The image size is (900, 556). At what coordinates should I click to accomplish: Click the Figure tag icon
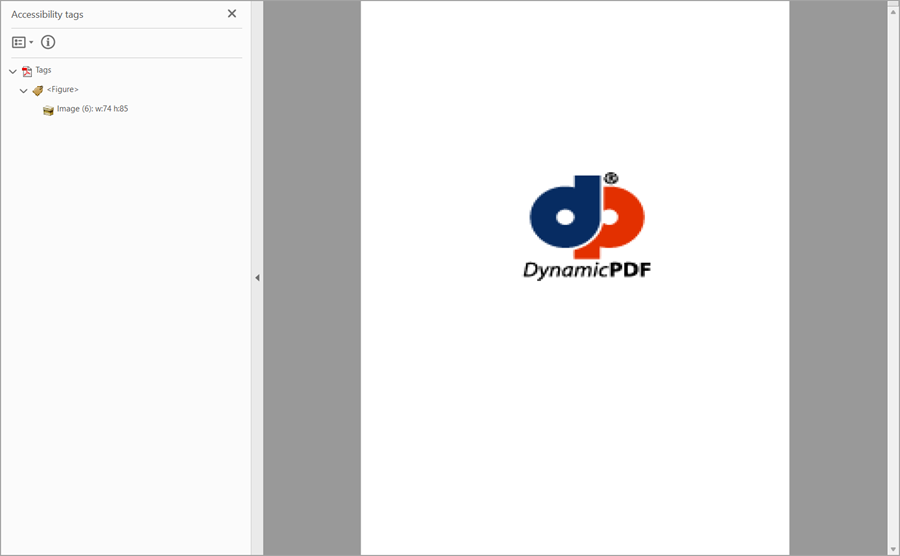click(38, 90)
